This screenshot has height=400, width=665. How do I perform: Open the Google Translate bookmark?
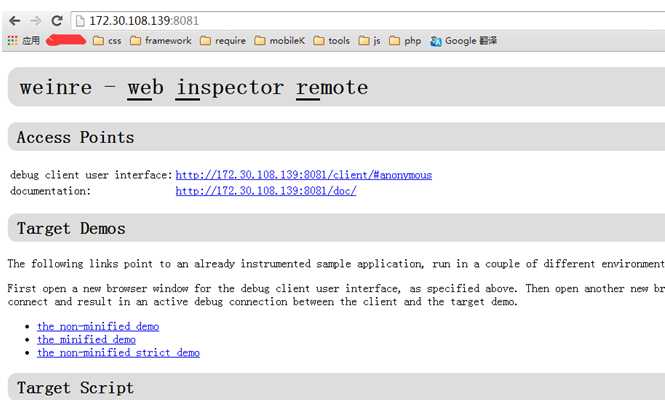[464, 41]
